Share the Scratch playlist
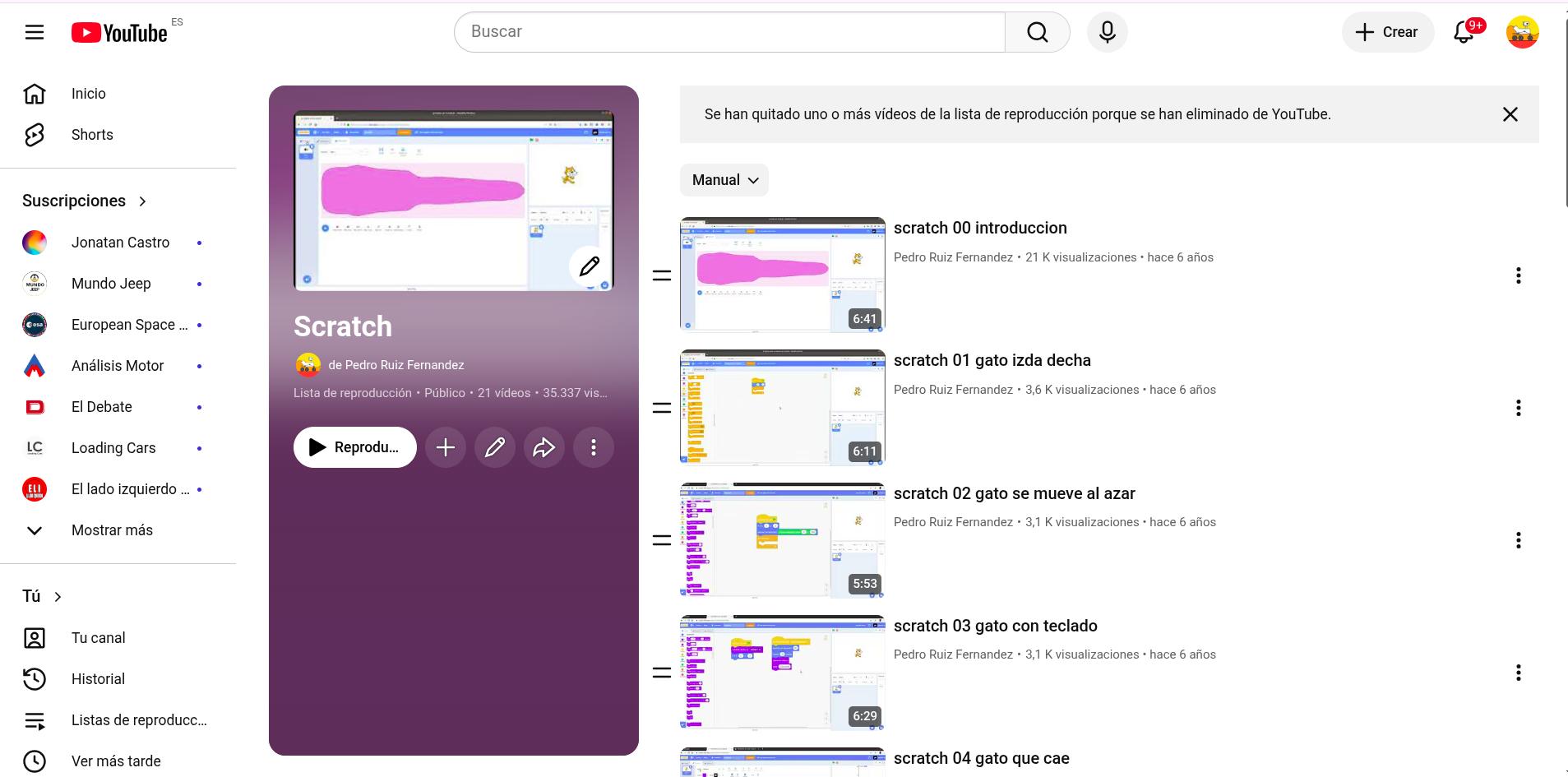Image resolution: width=1568 pixels, height=777 pixels. point(544,447)
